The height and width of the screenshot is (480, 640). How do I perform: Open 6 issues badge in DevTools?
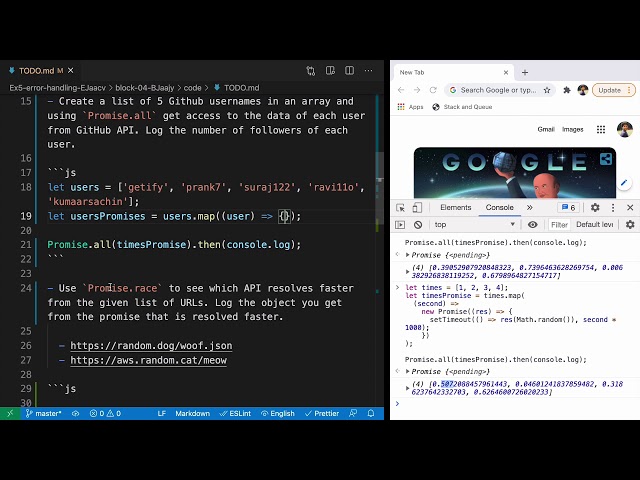(569, 207)
